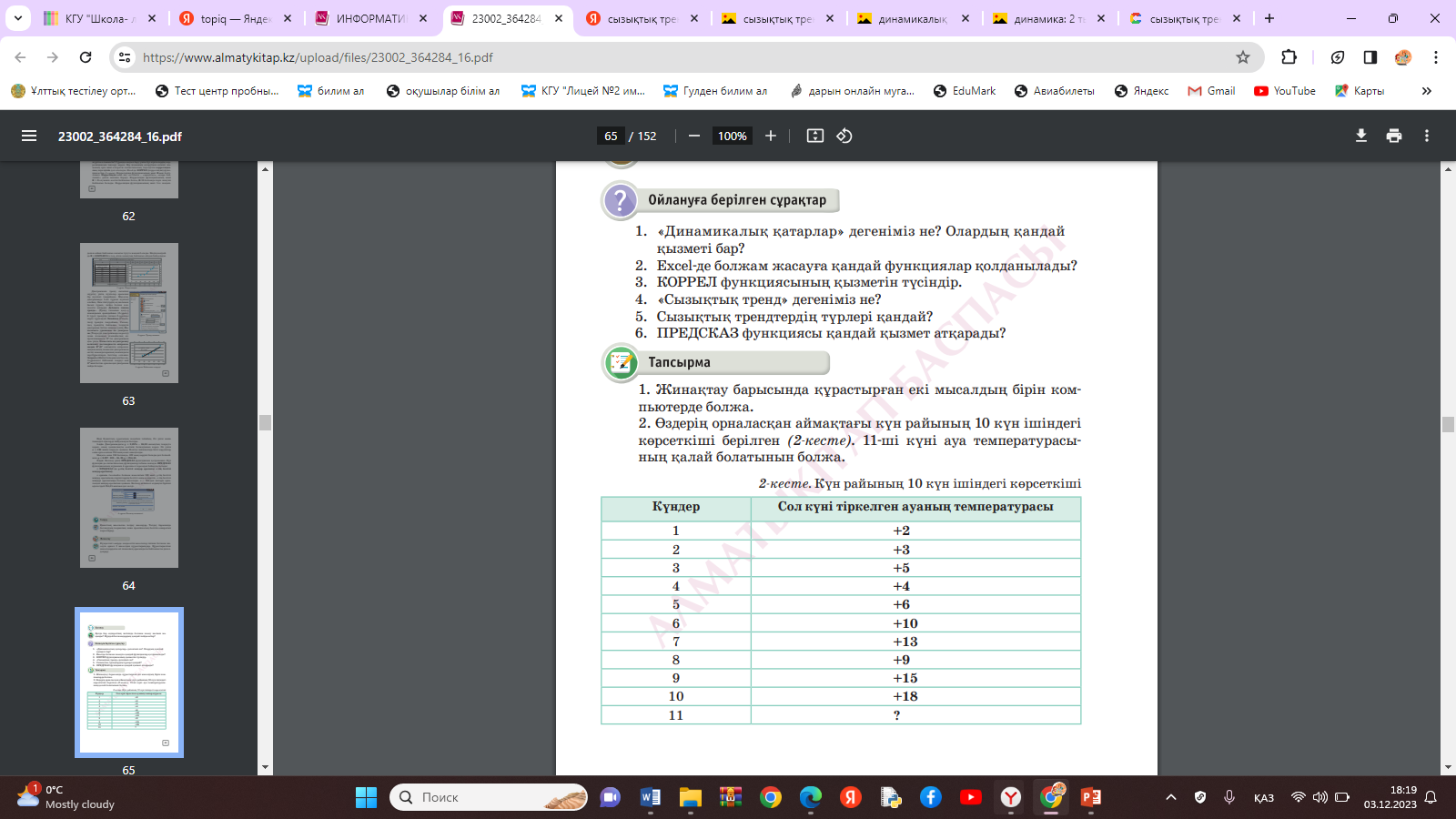View site information icon in address bar

click(125, 57)
